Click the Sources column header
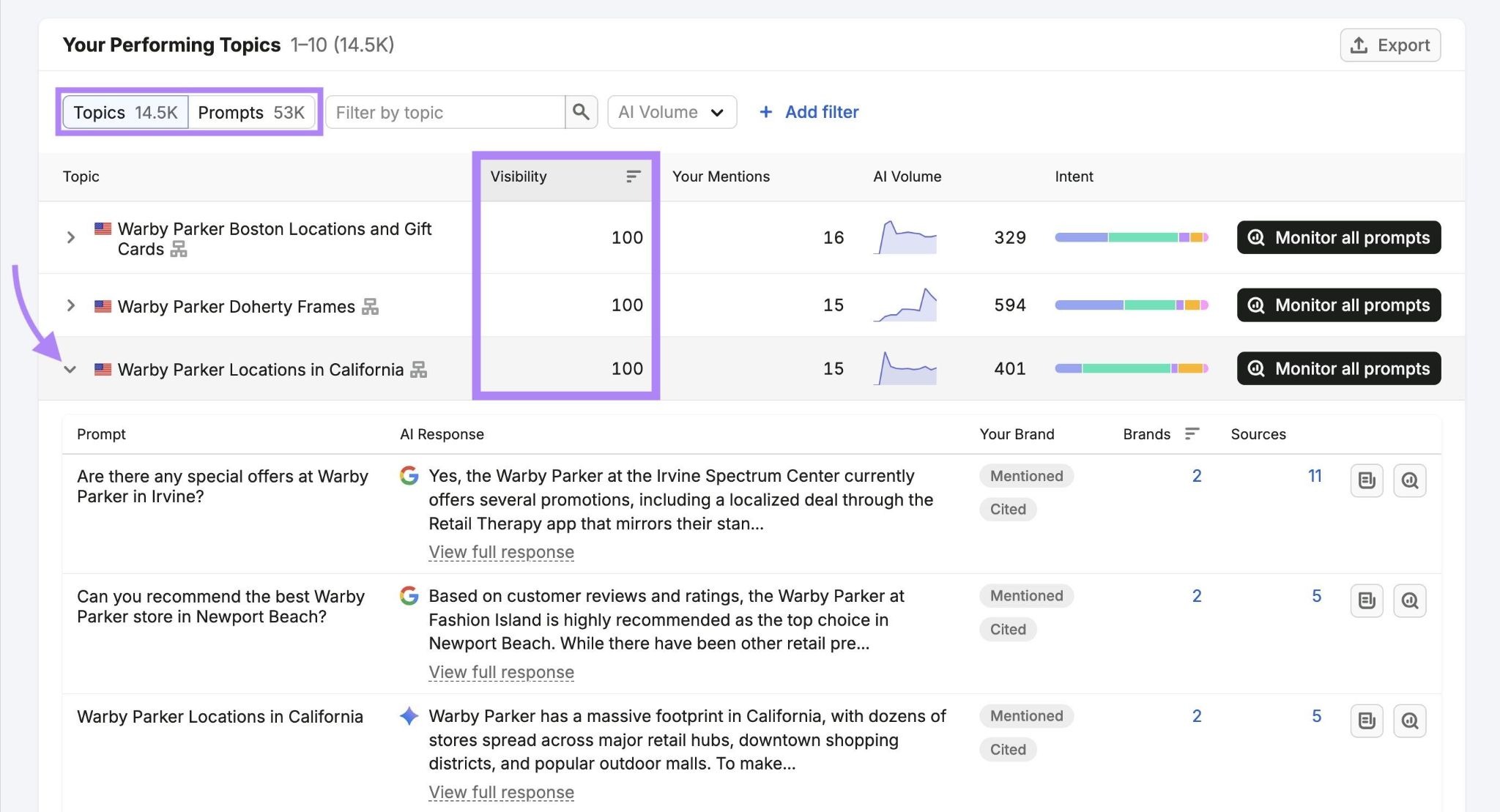Image resolution: width=1500 pixels, height=812 pixels. click(x=1258, y=434)
